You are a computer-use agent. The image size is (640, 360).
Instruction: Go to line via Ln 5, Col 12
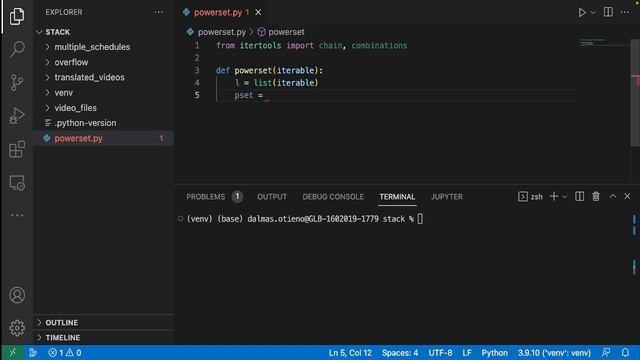[x=350, y=353]
